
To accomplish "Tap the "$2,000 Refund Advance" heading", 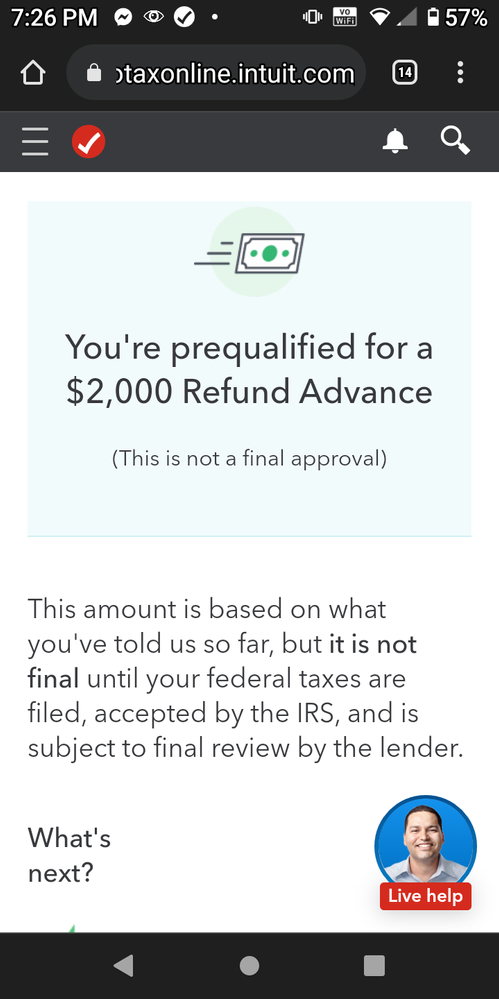I will tap(249, 391).
